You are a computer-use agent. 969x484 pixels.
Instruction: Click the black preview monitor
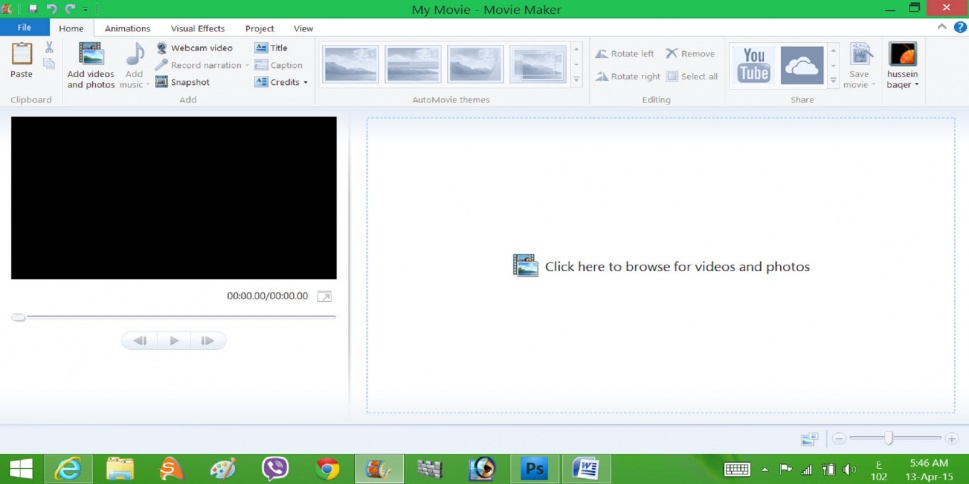coord(174,198)
